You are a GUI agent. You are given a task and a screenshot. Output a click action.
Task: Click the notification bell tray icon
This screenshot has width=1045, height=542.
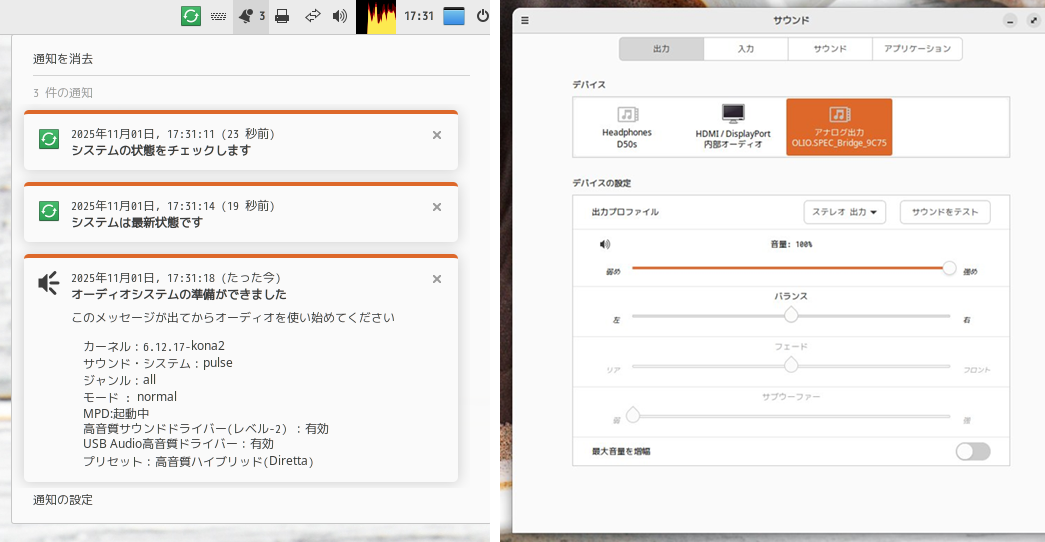pyautogui.click(x=246, y=16)
